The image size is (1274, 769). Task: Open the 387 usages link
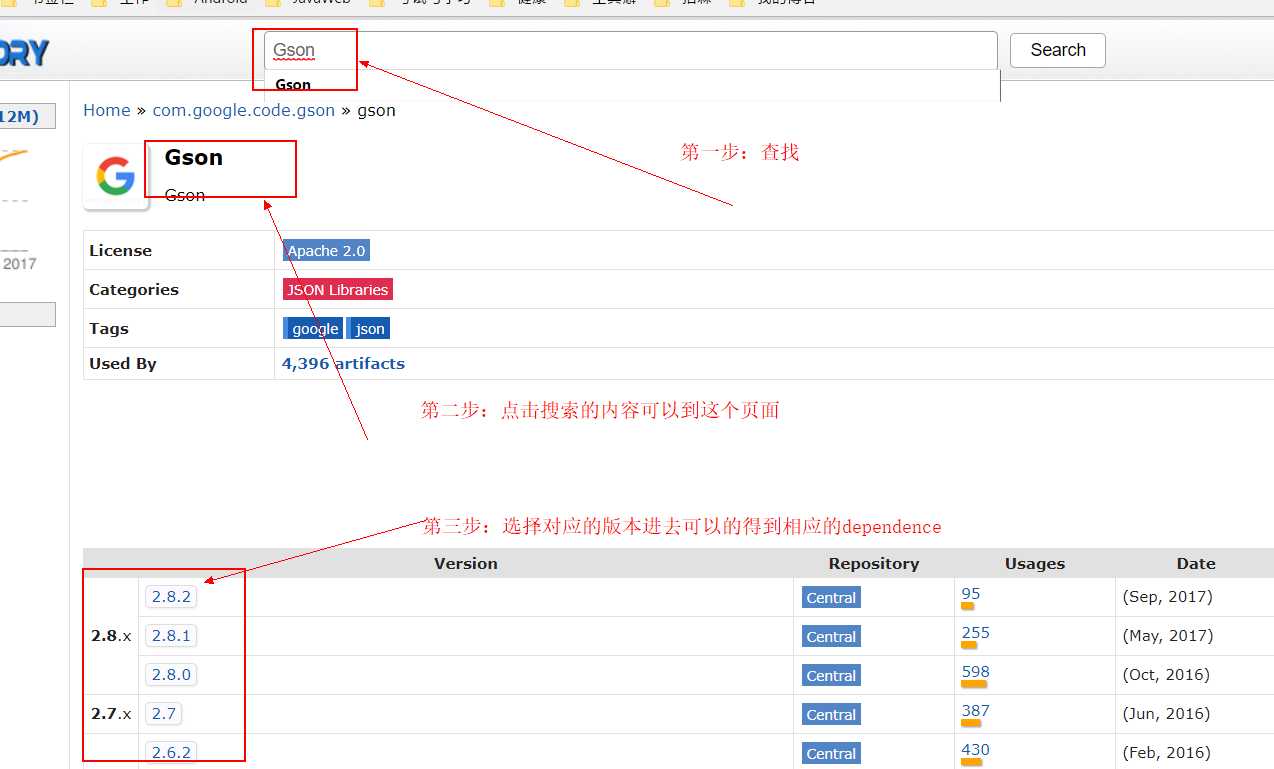975,711
